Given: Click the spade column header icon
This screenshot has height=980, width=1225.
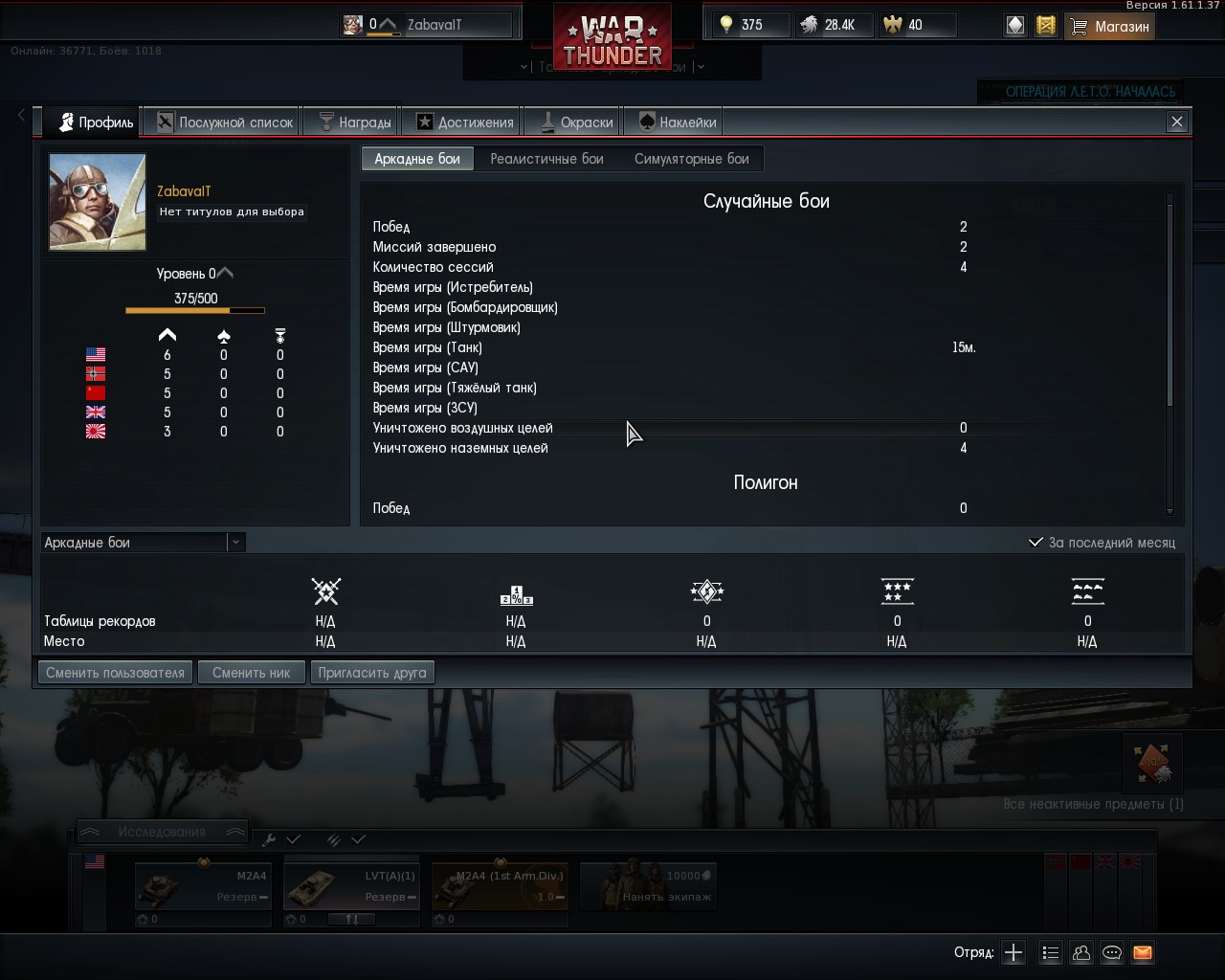Looking at the screenshot, I should [224, 336].
